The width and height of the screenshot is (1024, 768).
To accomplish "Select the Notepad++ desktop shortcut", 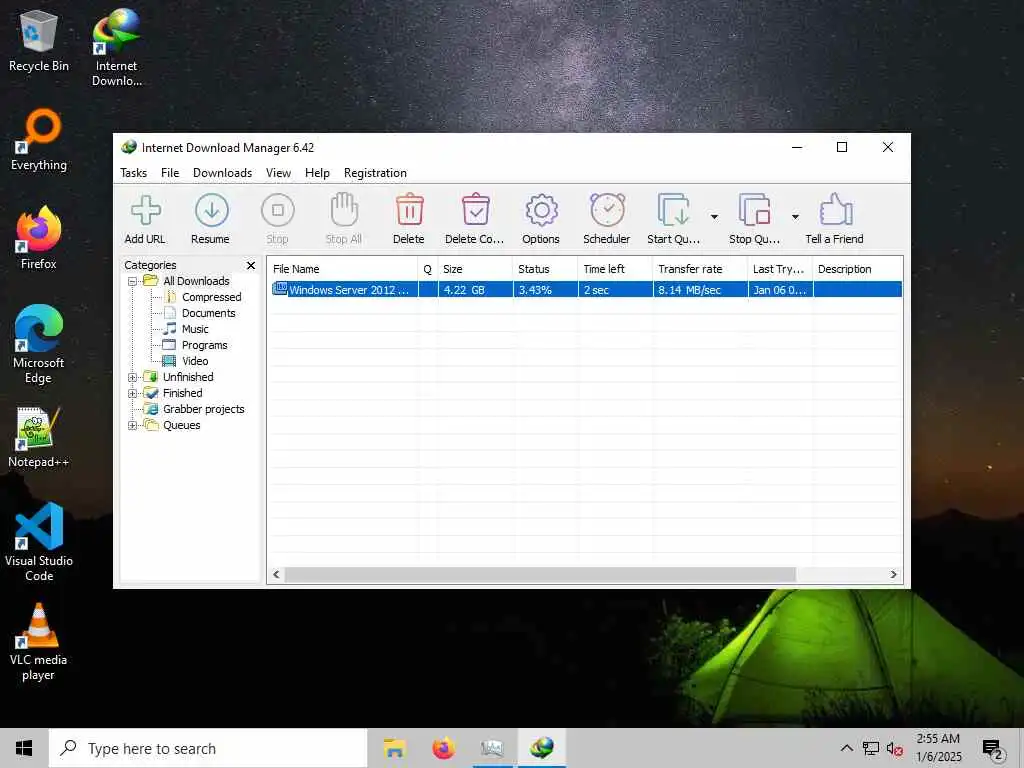I will click(39, 437).
